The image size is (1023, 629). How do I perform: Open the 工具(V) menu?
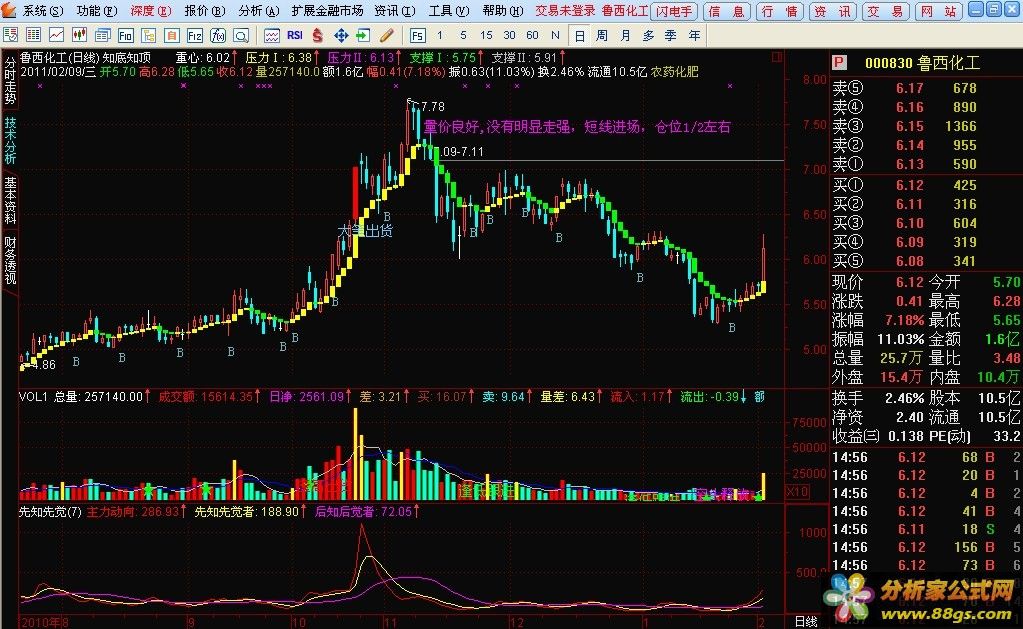click(449, 11)
